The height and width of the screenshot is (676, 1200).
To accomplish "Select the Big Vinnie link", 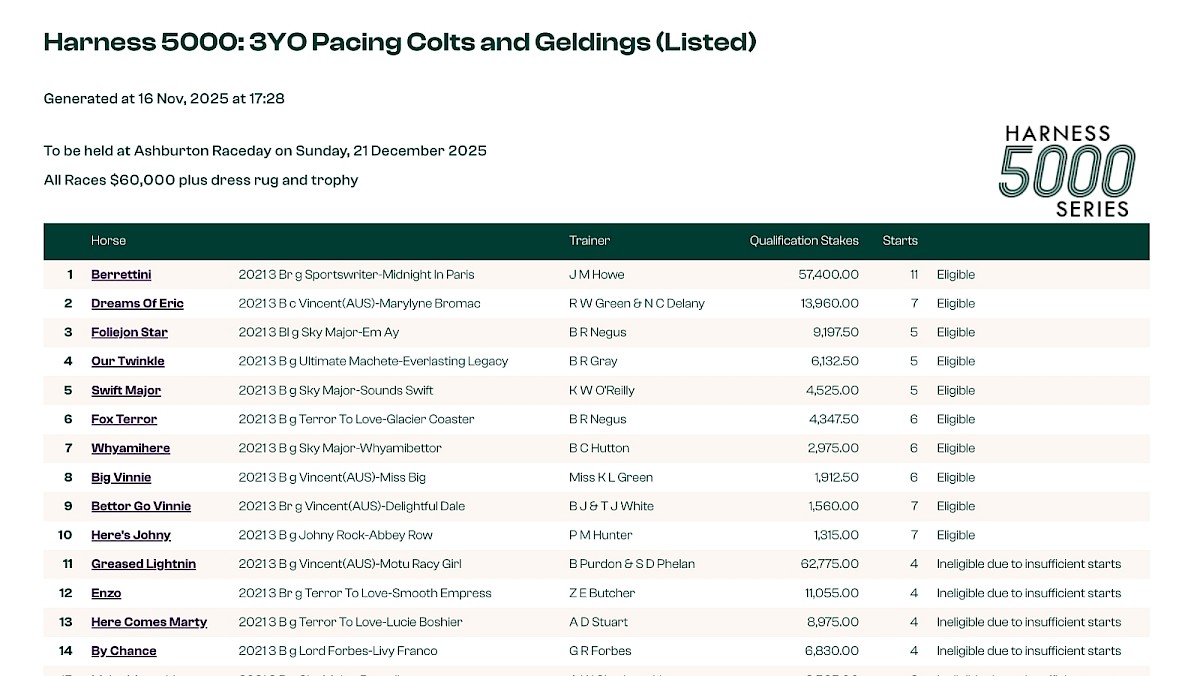I will coord(121,478).
